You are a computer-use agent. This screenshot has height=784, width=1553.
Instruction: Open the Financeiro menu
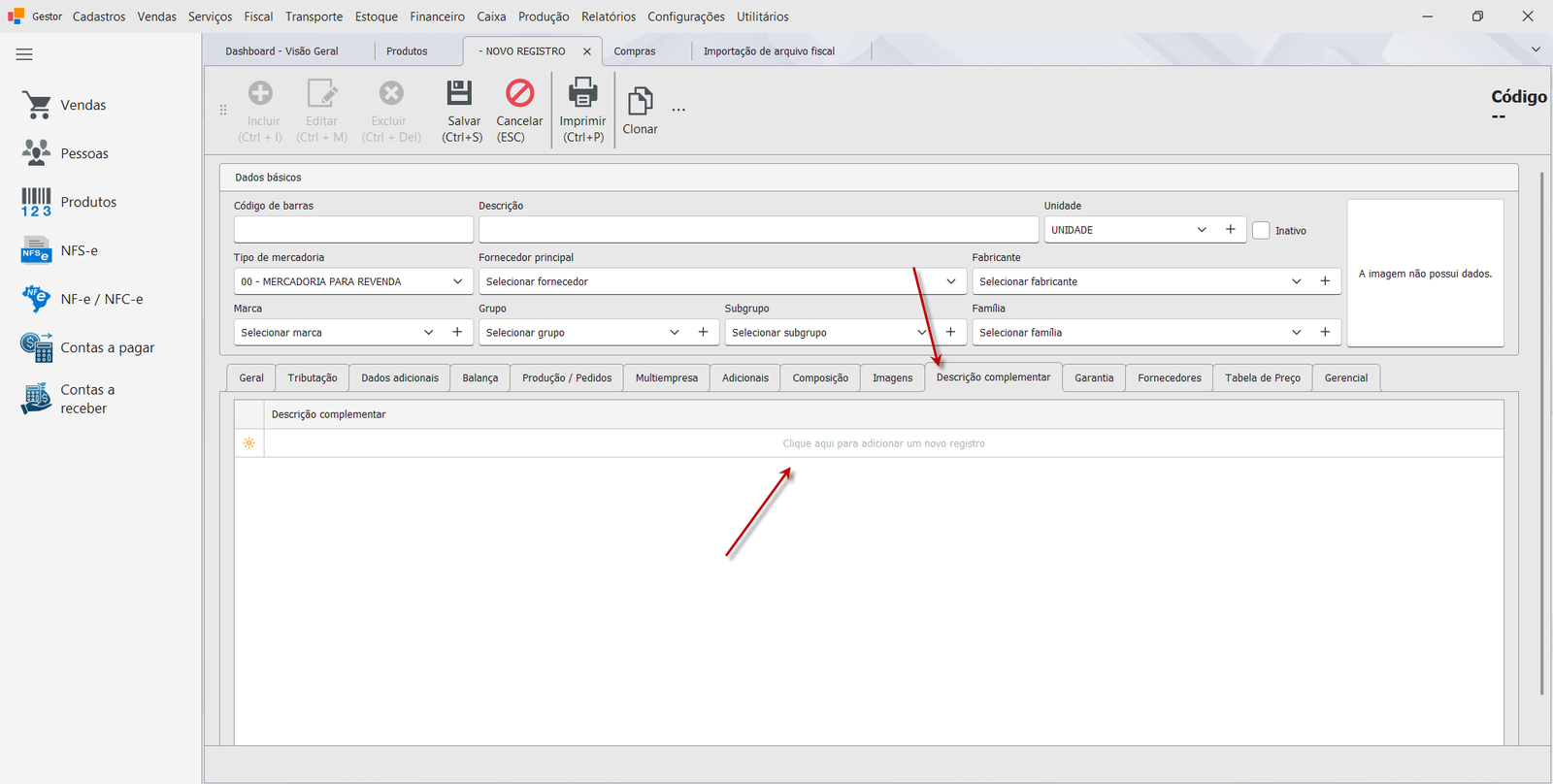(437, 16)
